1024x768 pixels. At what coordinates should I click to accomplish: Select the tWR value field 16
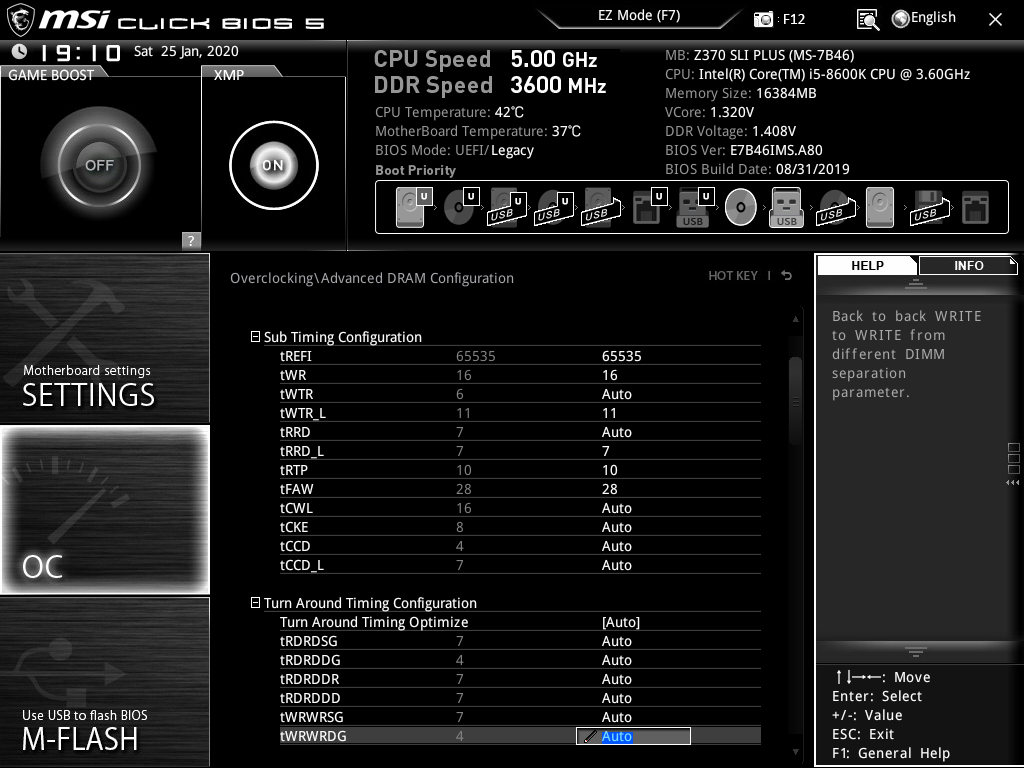pyautogui.click(x=609, y=375)
